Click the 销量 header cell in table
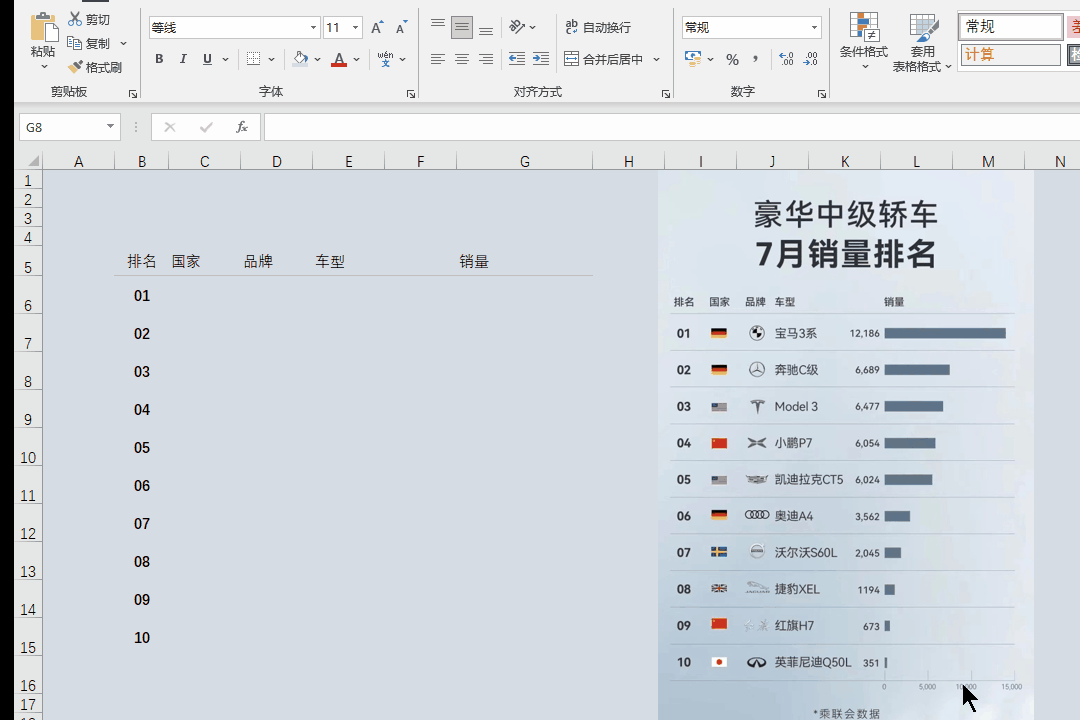Image resolution: width=1080 pixels, height=720 pixels. [x=524, y=261]
